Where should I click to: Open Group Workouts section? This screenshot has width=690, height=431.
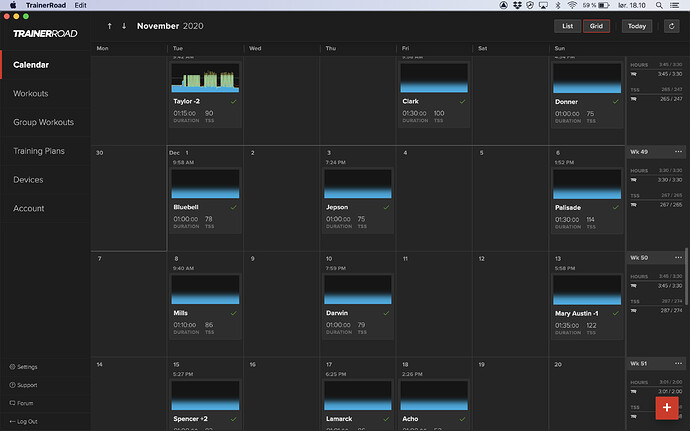click(x=44, y=122)
